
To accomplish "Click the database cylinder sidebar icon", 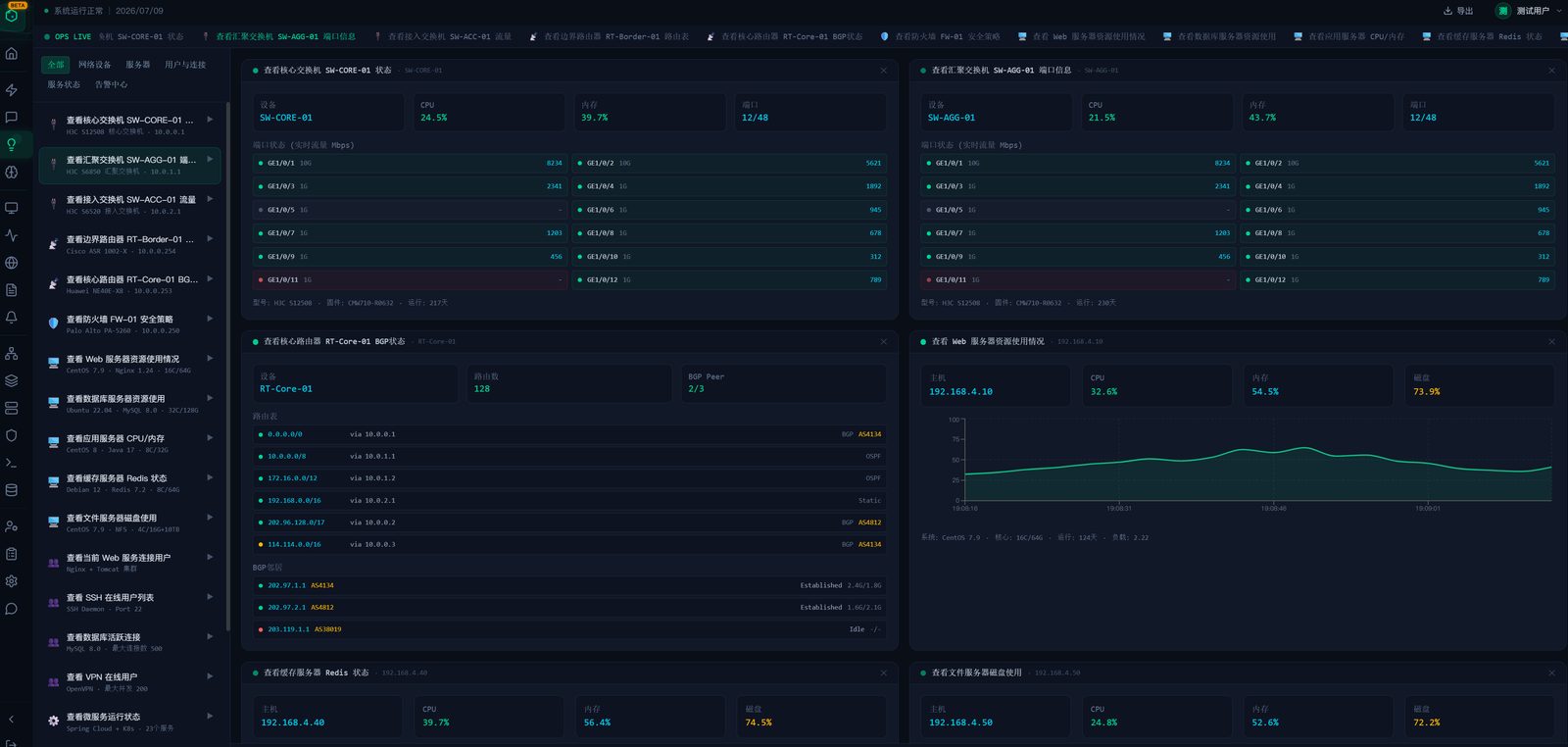I will 12,490.
